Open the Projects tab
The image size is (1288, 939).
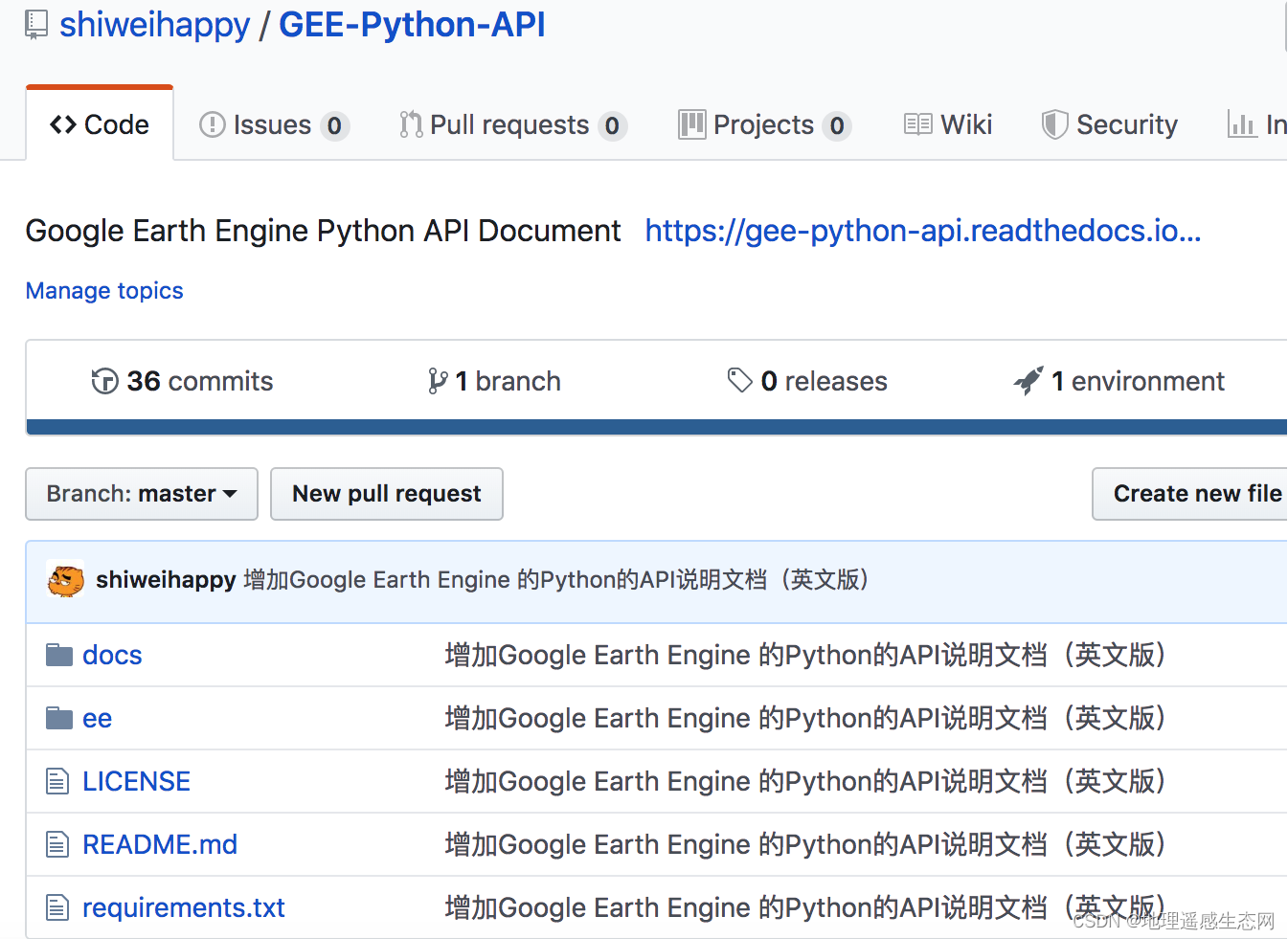coord(764,125)
